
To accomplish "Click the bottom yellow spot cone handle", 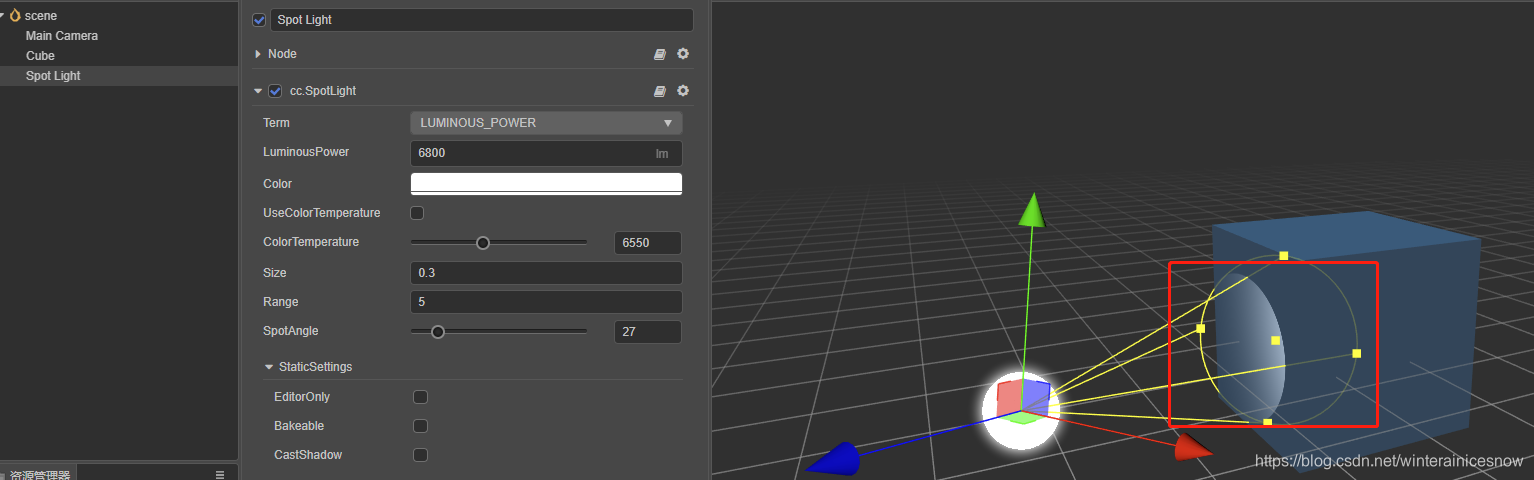I will tap(1268, 422).
